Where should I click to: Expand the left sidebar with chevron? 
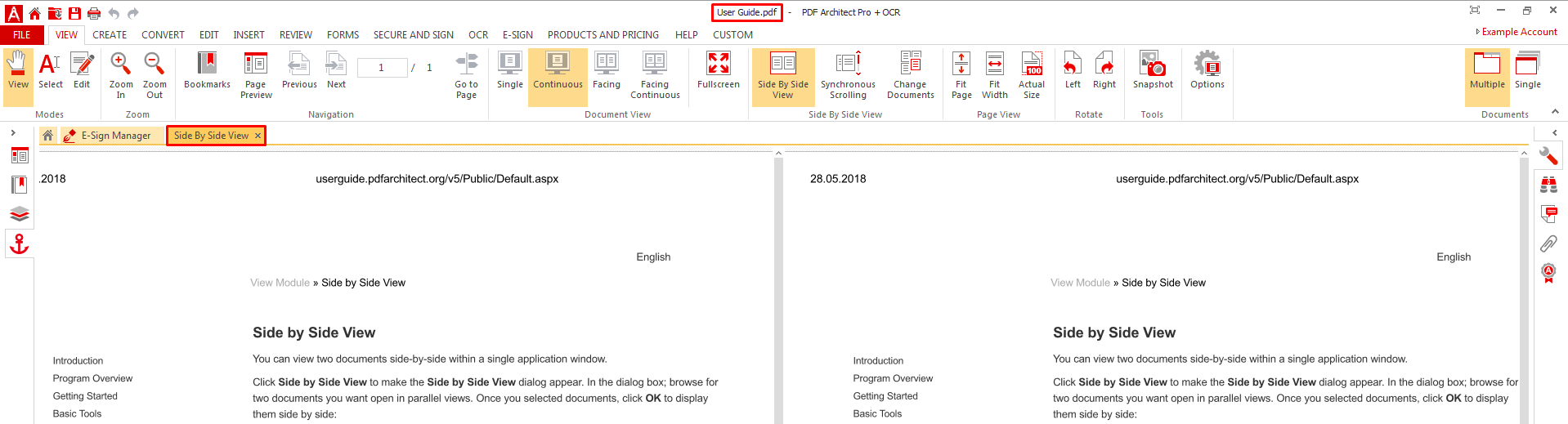tap(13, 132)
